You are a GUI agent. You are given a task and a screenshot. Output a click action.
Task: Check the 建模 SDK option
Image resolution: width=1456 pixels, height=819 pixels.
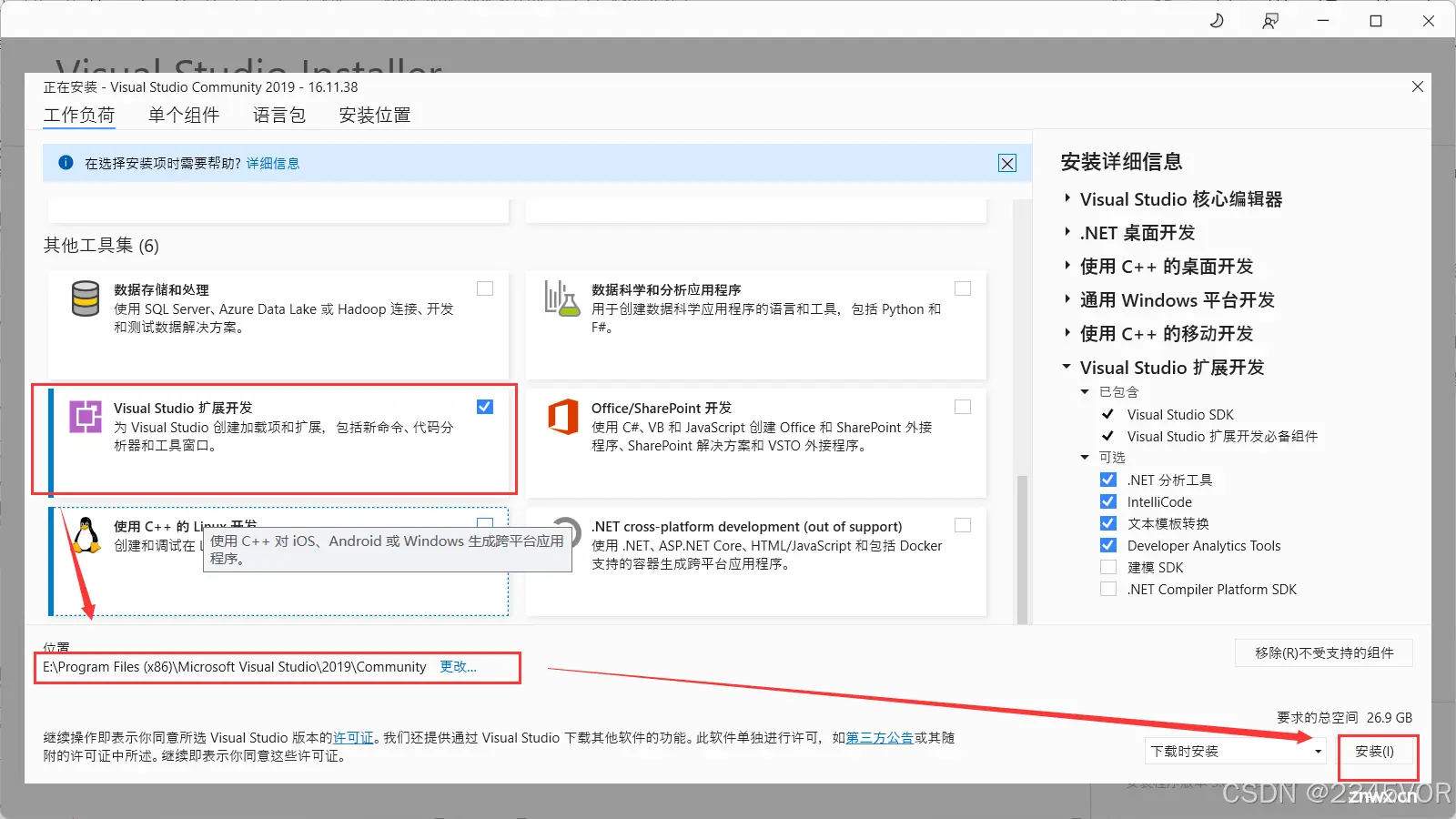click(x=1108, y=567)
